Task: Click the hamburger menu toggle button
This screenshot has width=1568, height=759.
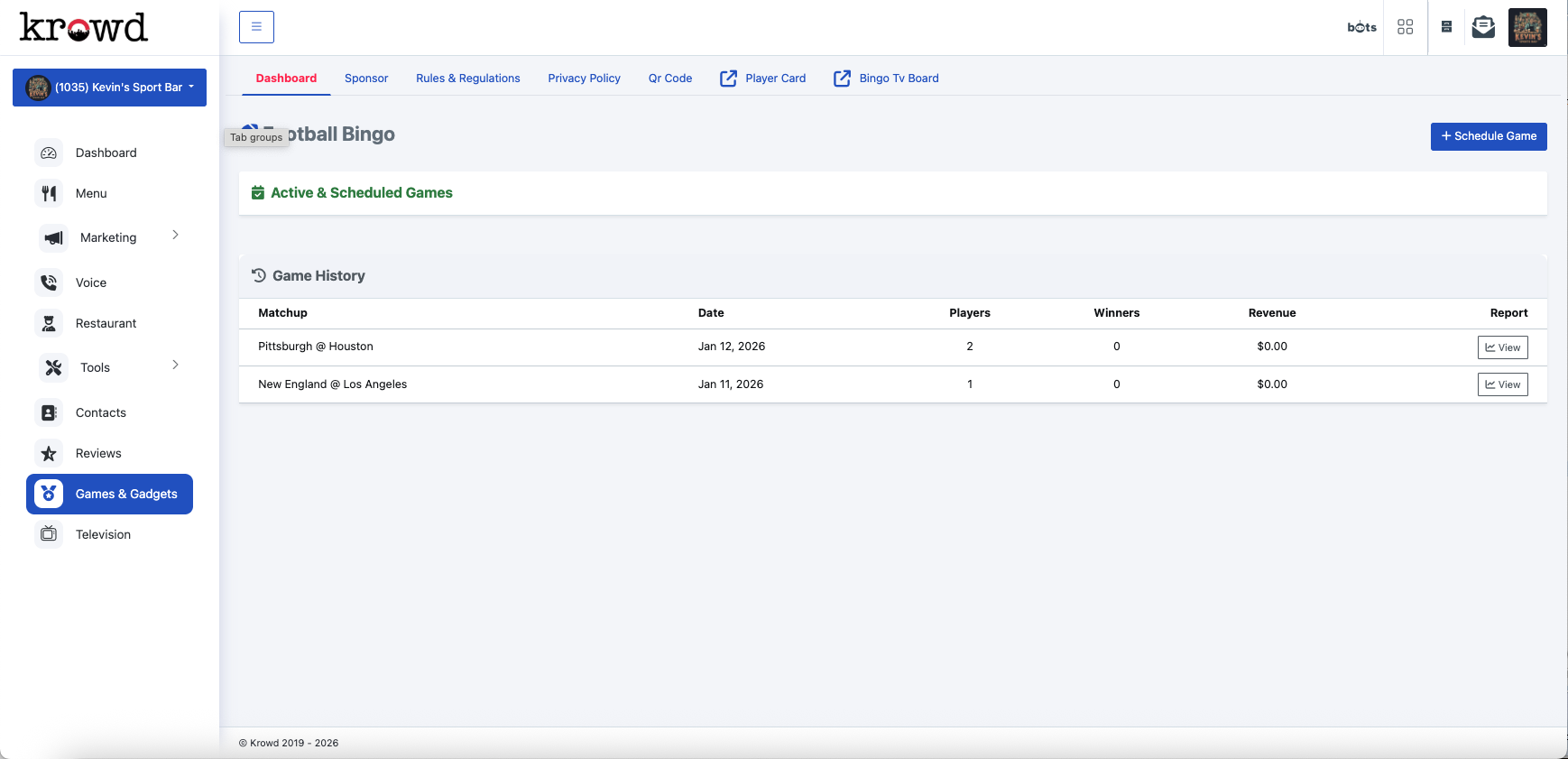Action: coord(256,27)
